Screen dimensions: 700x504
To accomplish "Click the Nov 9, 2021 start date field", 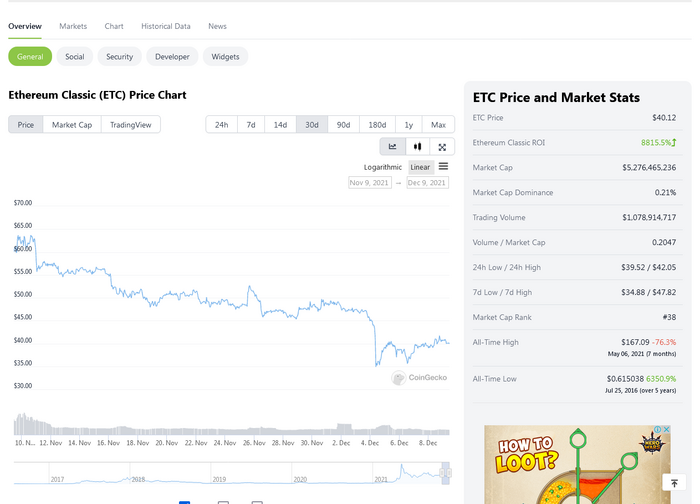I will [369, 183].
